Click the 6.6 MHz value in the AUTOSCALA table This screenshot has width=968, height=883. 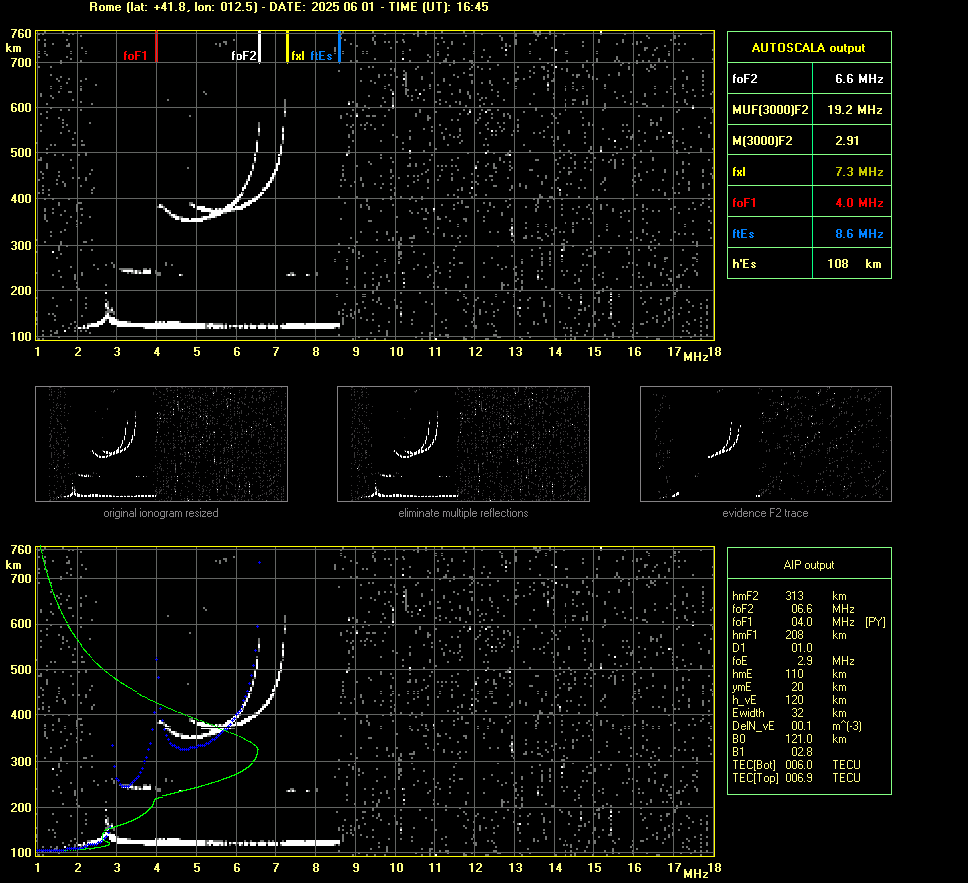click(859, 79)
